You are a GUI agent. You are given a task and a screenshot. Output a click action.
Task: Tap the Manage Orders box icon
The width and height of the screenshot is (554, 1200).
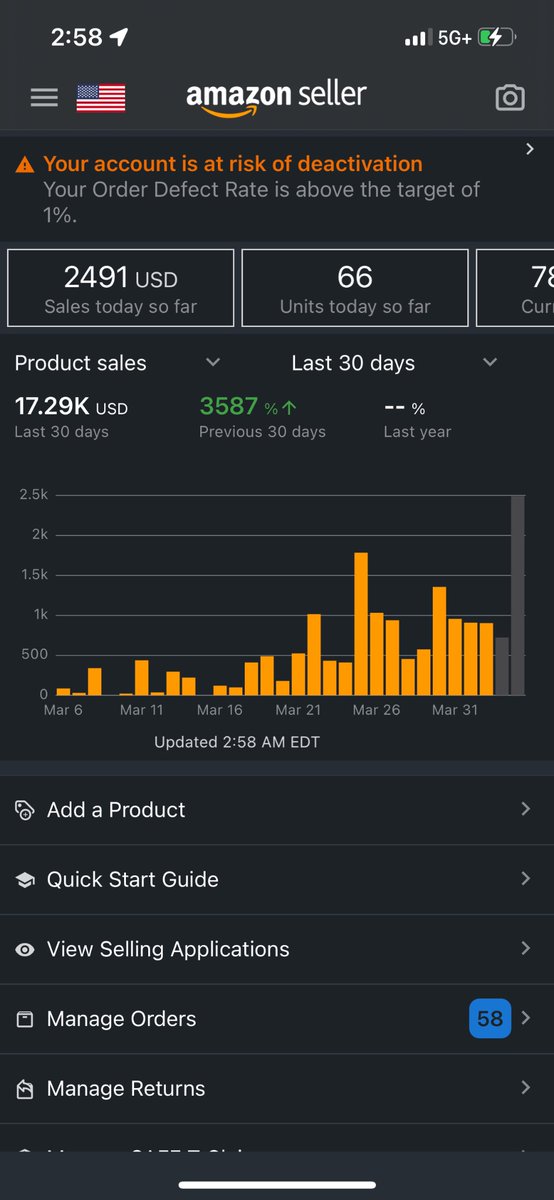[25, 1019]
